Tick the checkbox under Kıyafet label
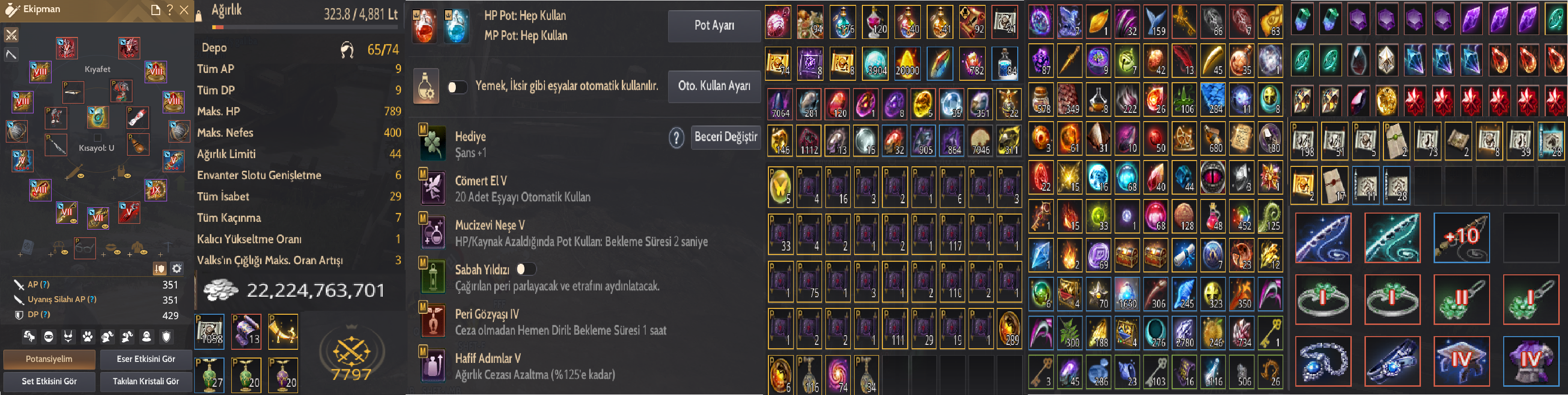The width and height of the screenshot is (1568, 395). 97,138
